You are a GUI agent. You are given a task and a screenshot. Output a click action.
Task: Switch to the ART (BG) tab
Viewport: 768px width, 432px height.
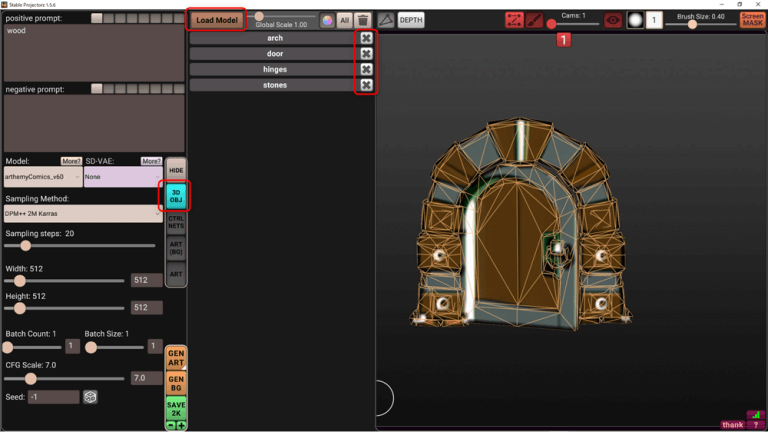pos(176,248)
